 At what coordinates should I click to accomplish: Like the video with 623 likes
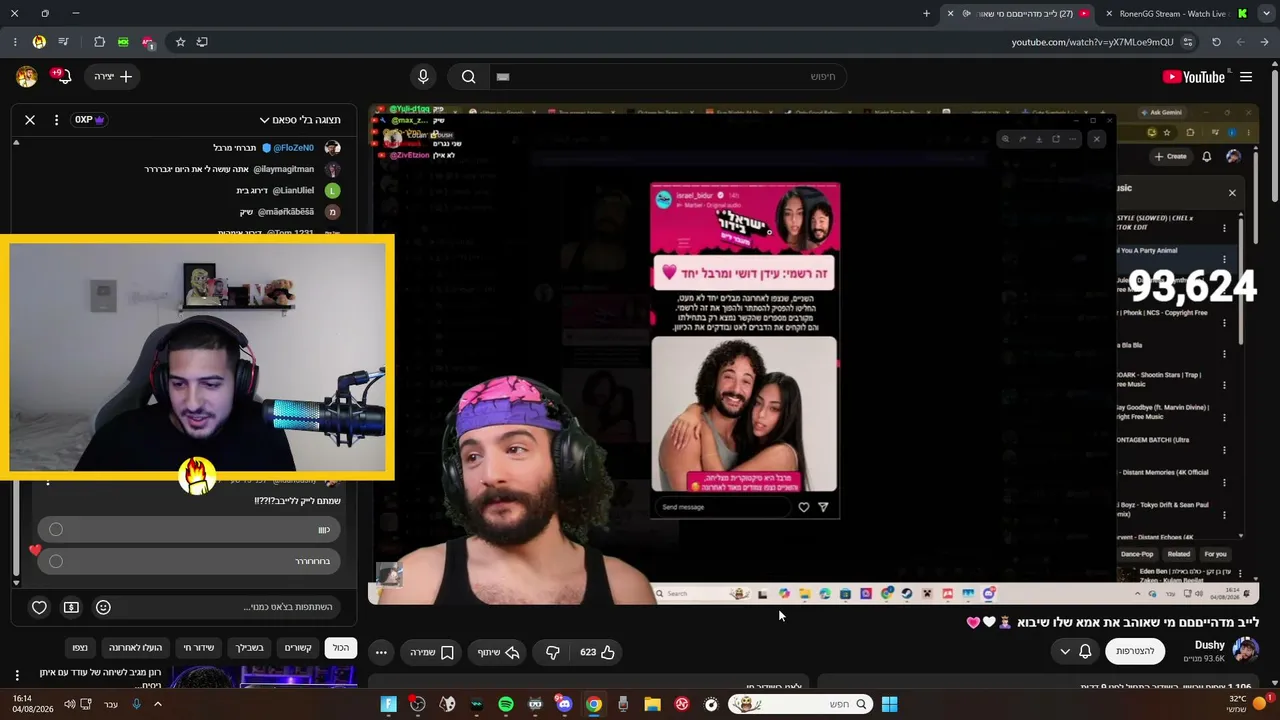click(597, 652)
